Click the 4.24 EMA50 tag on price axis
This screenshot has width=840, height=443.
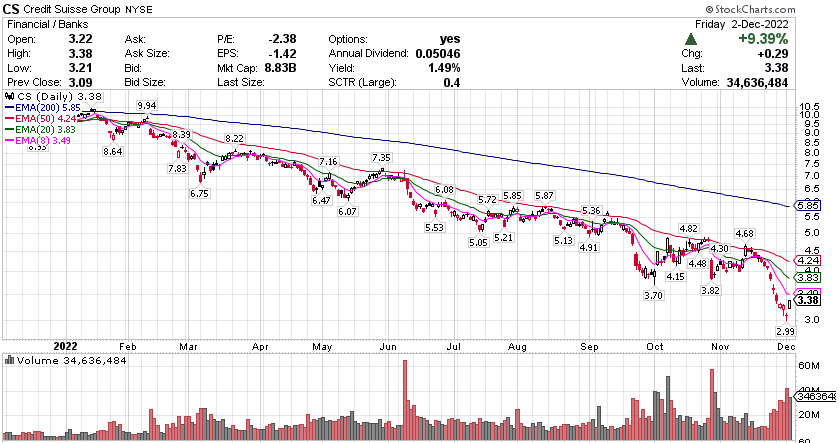point(808,261)
